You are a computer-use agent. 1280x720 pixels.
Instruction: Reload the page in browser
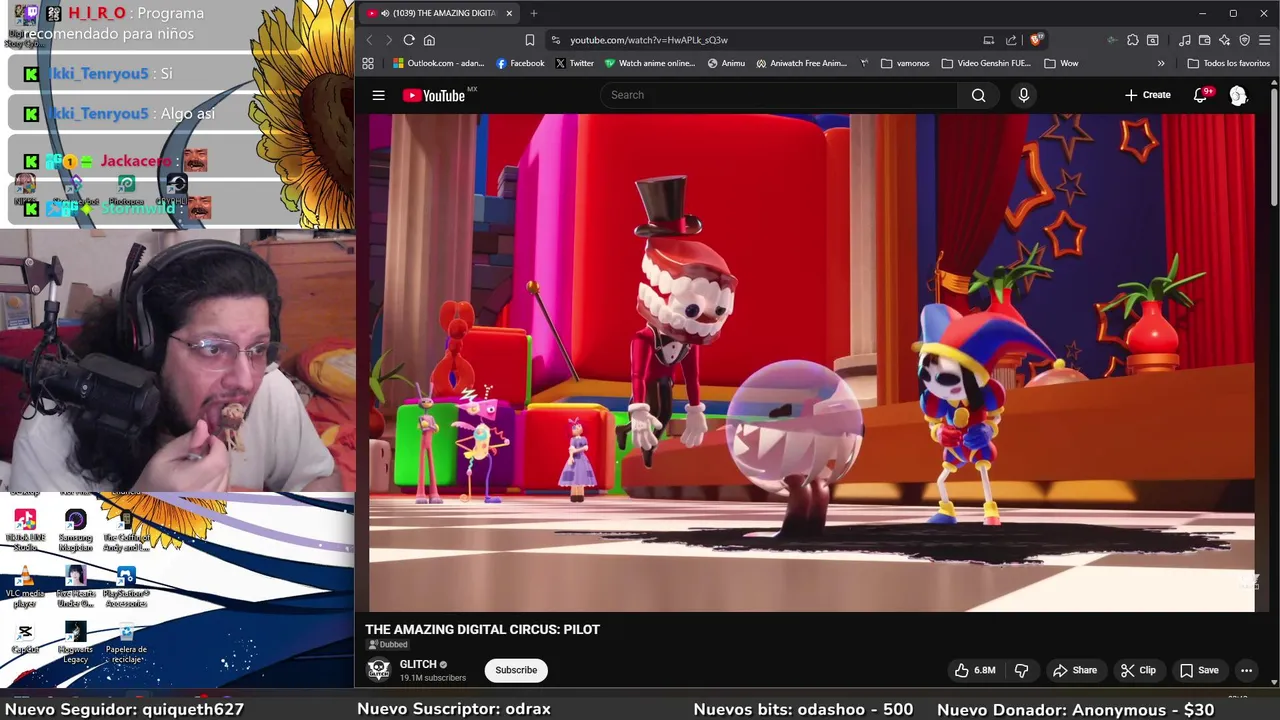coord(409,40)
